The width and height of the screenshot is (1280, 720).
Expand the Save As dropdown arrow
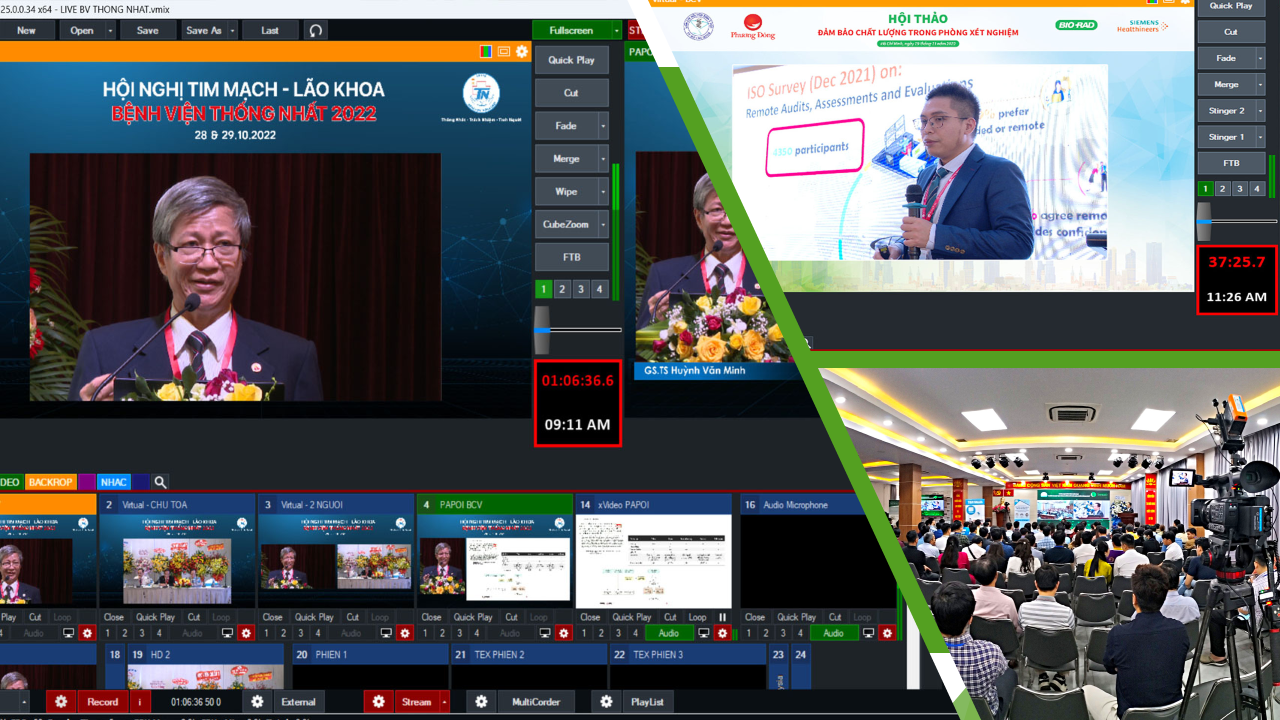click(x=232, y=30)
